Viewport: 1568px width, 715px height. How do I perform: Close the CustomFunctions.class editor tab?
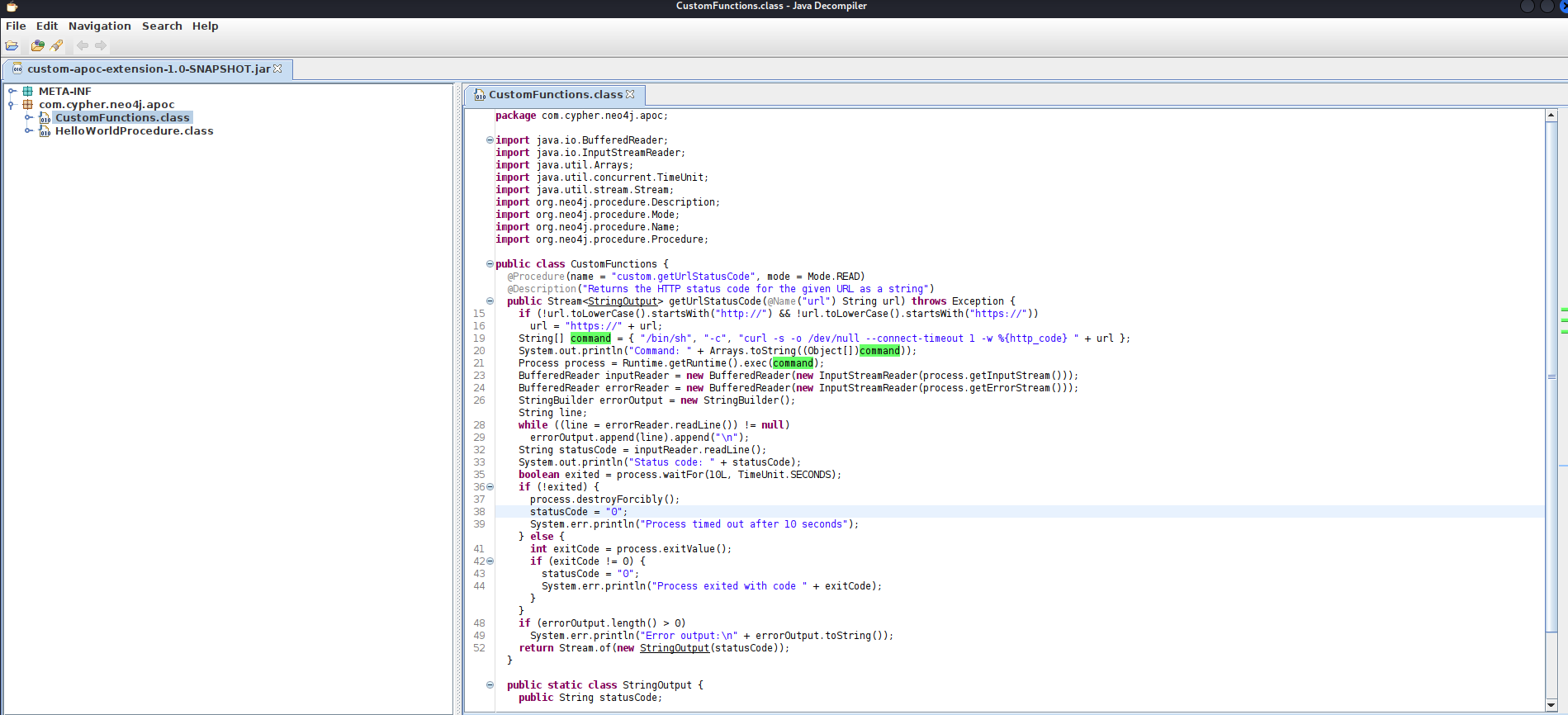[631, 94]
